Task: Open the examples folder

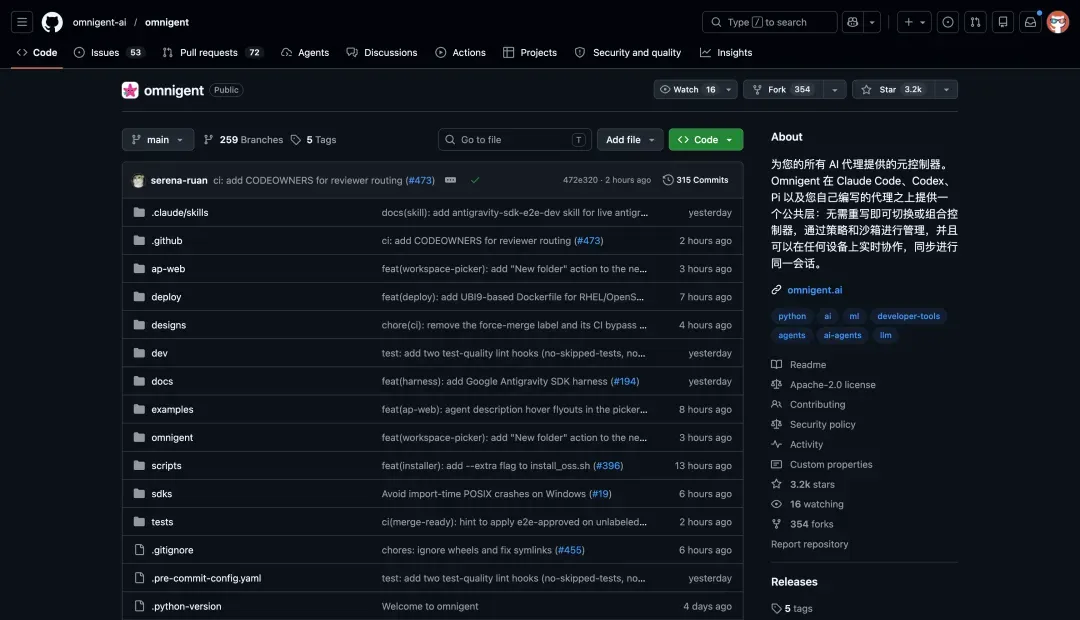Action: coord(172,409)
